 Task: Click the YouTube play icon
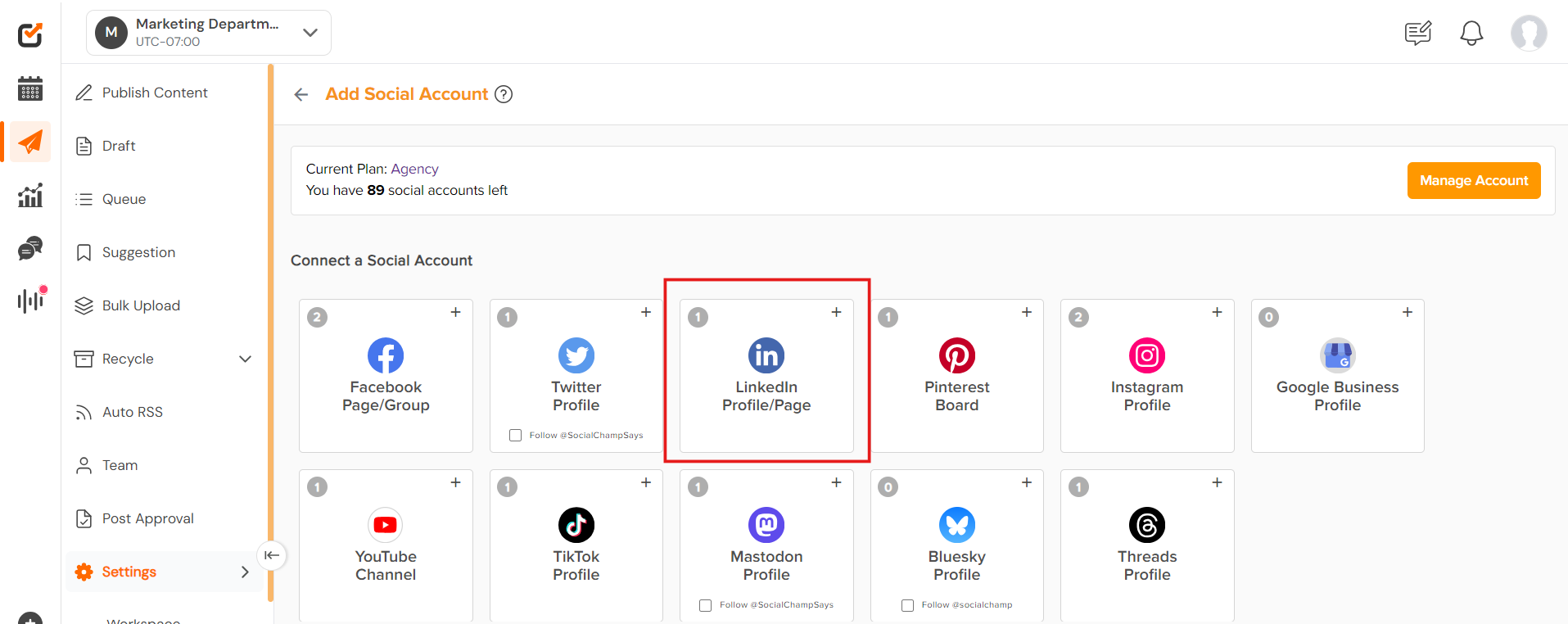coord(386,525)
